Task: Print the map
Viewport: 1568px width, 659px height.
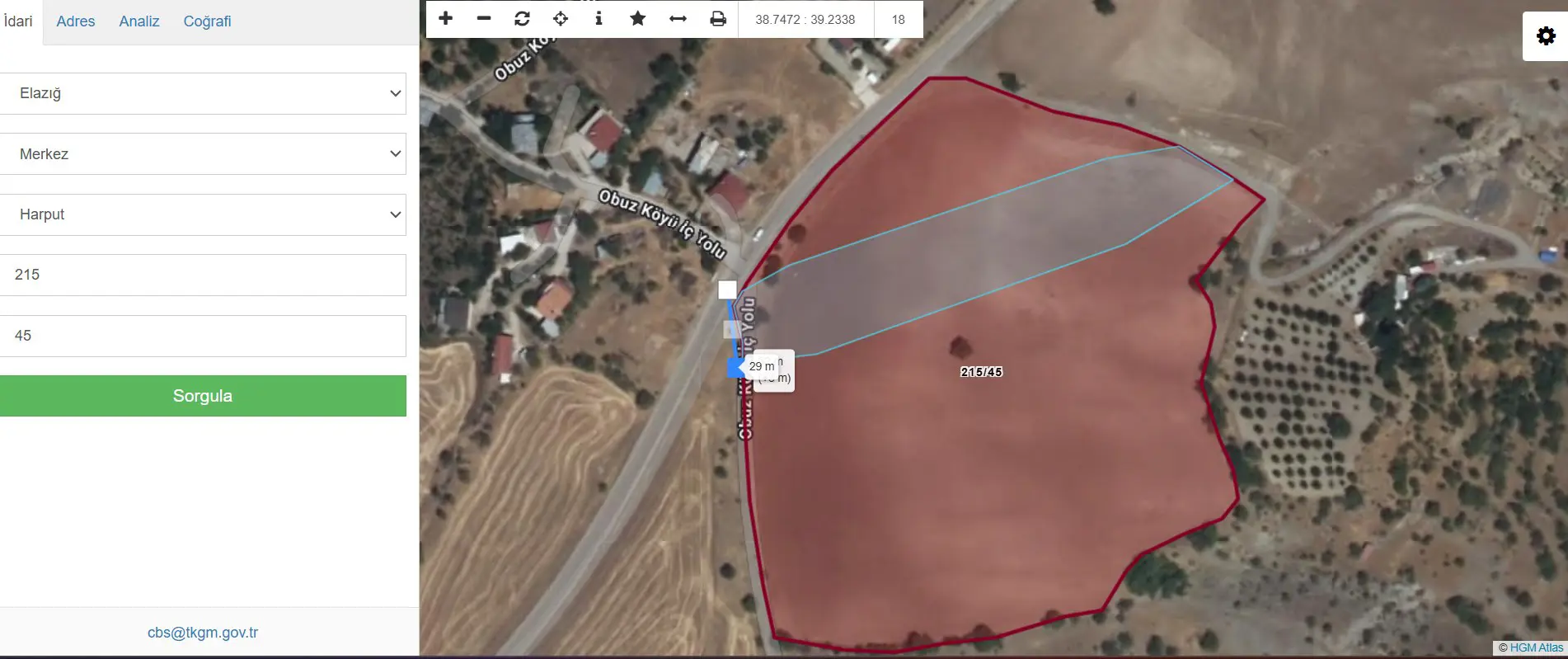Action: [718, 18]
